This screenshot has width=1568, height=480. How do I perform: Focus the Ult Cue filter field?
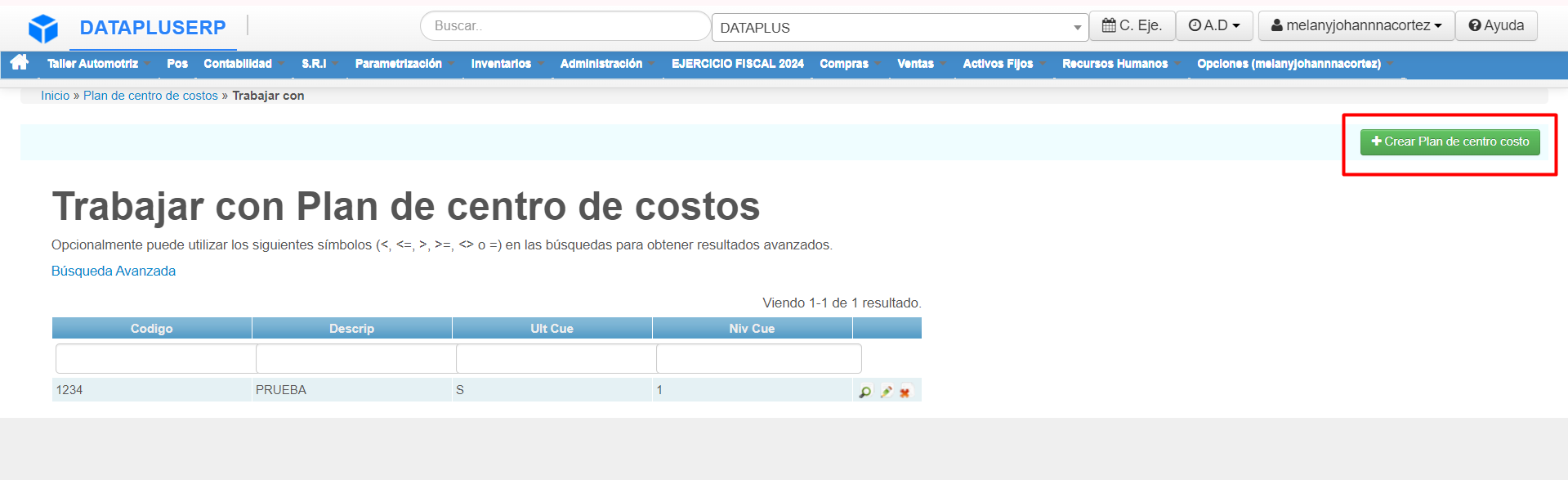556,358
